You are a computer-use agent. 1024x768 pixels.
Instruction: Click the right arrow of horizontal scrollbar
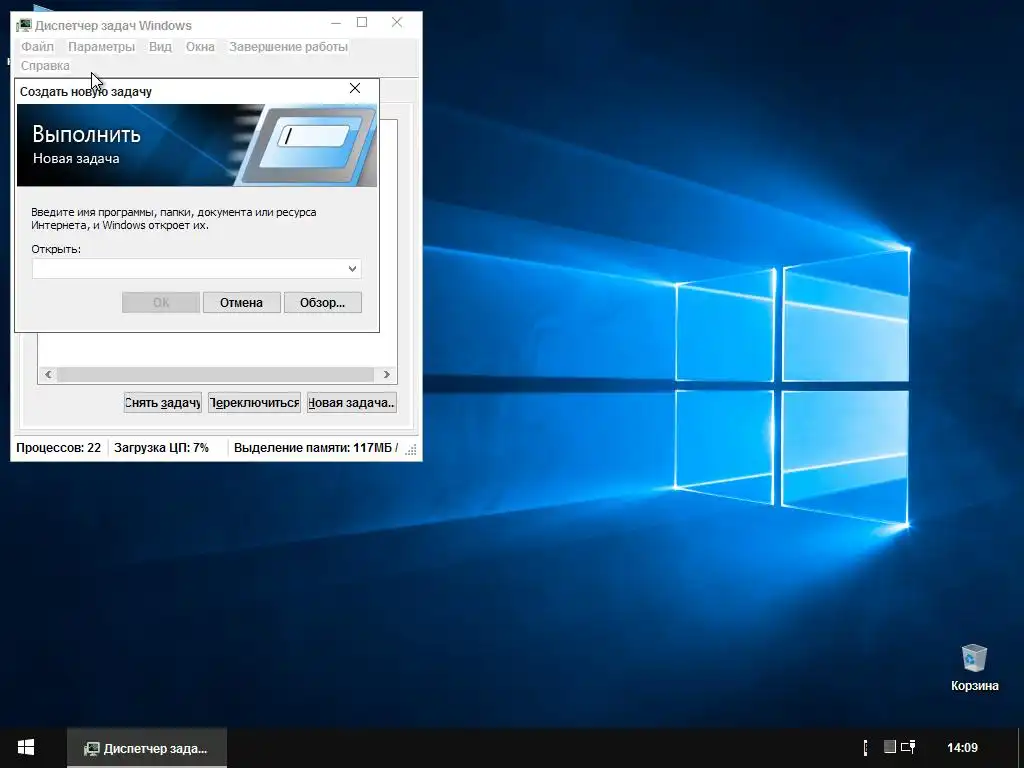[387, 374]
